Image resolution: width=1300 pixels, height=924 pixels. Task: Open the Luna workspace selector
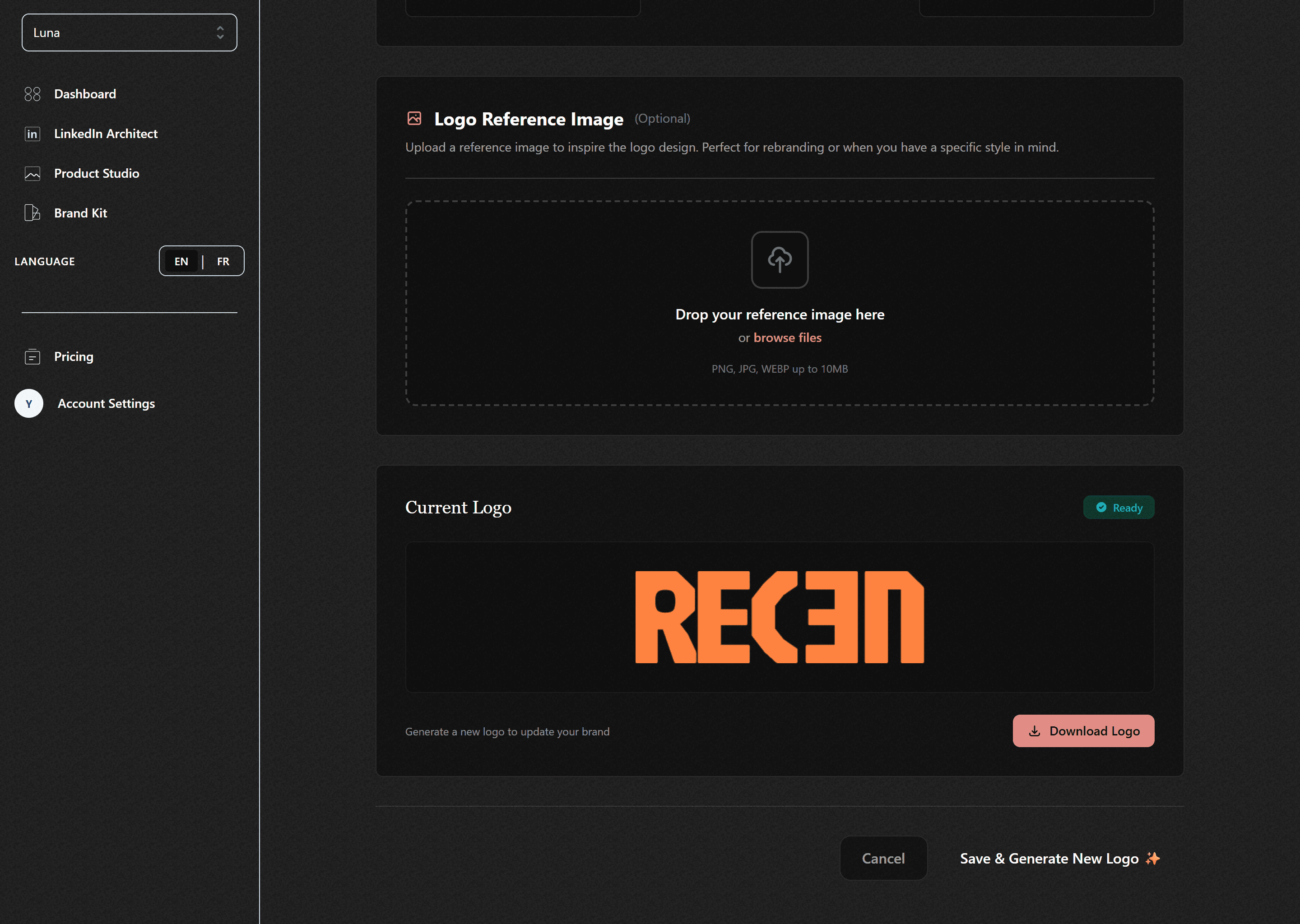click(x=129, y=32)
